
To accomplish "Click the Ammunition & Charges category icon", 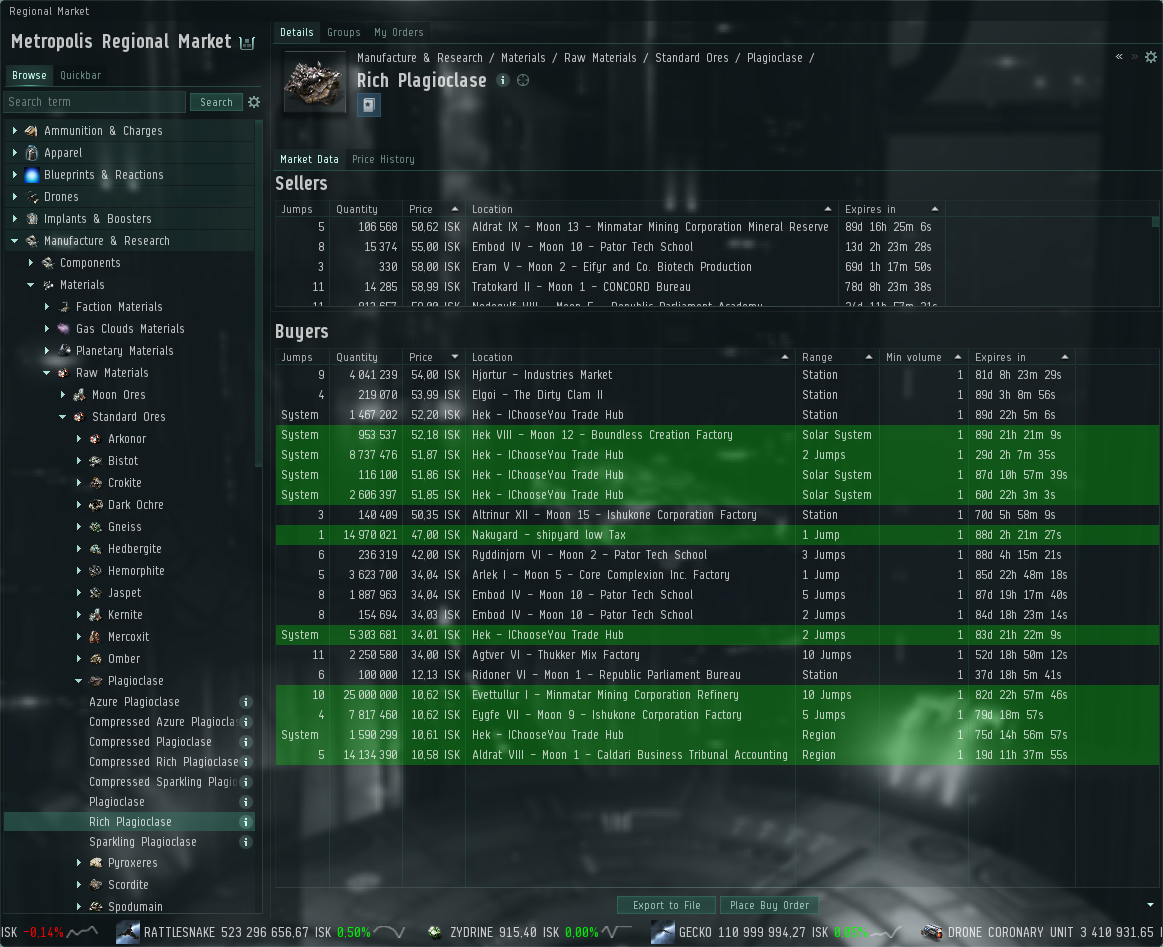I will (x=31, y=131).
